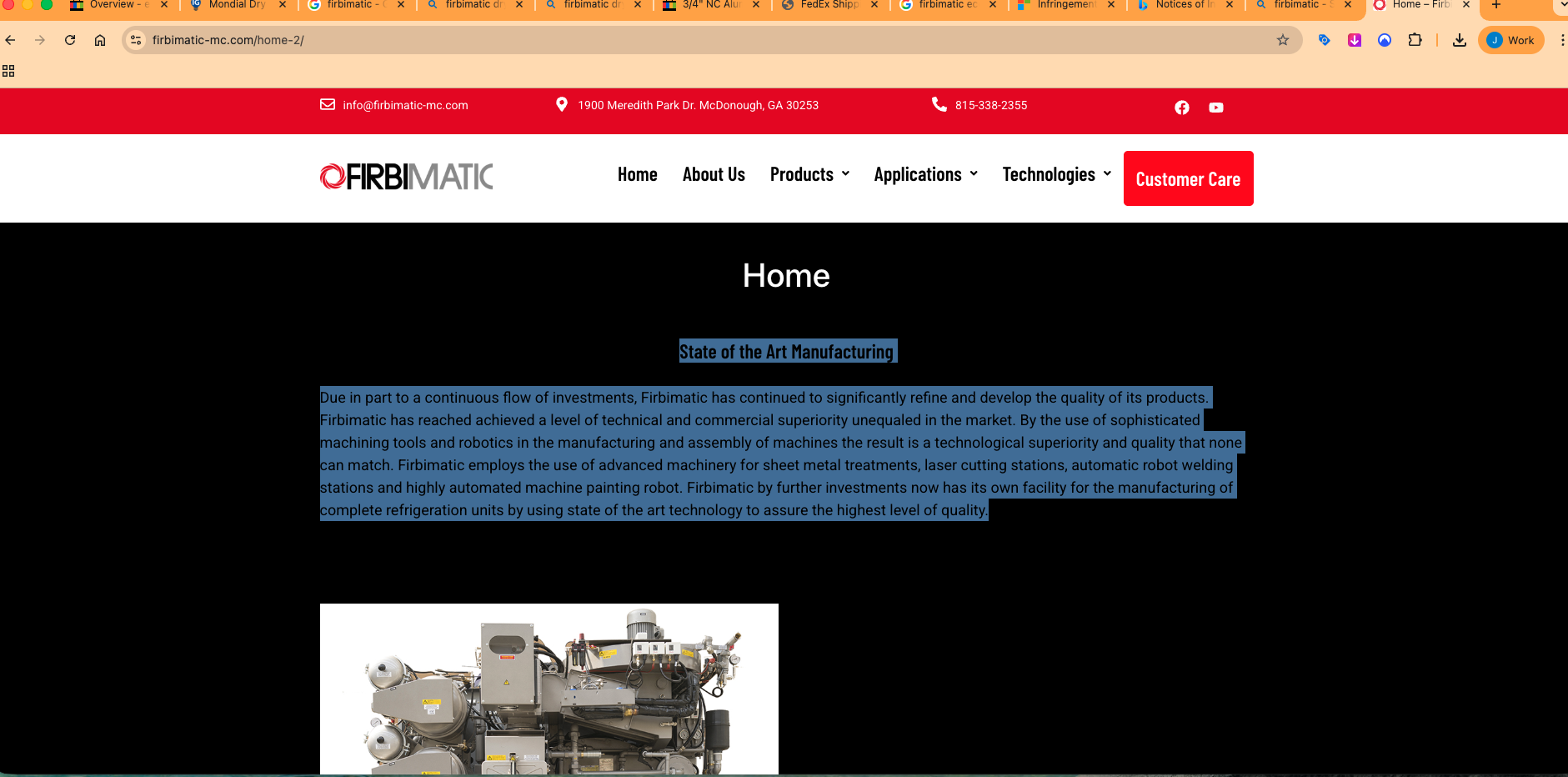Open the blue price tag extension

pyautogui.click(x=1324, y=40)
